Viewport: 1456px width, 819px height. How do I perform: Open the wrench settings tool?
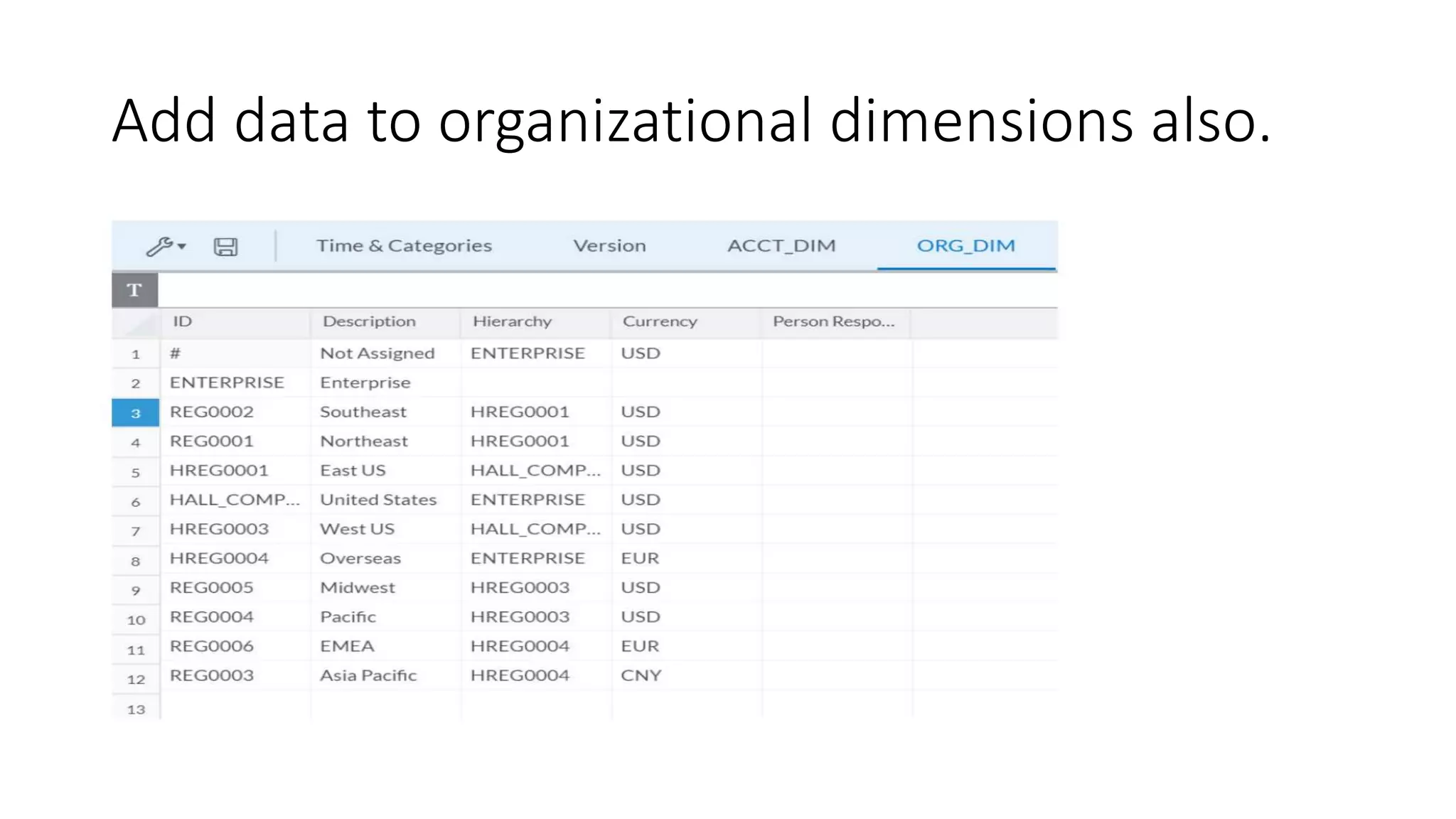[x=159, y=246]
